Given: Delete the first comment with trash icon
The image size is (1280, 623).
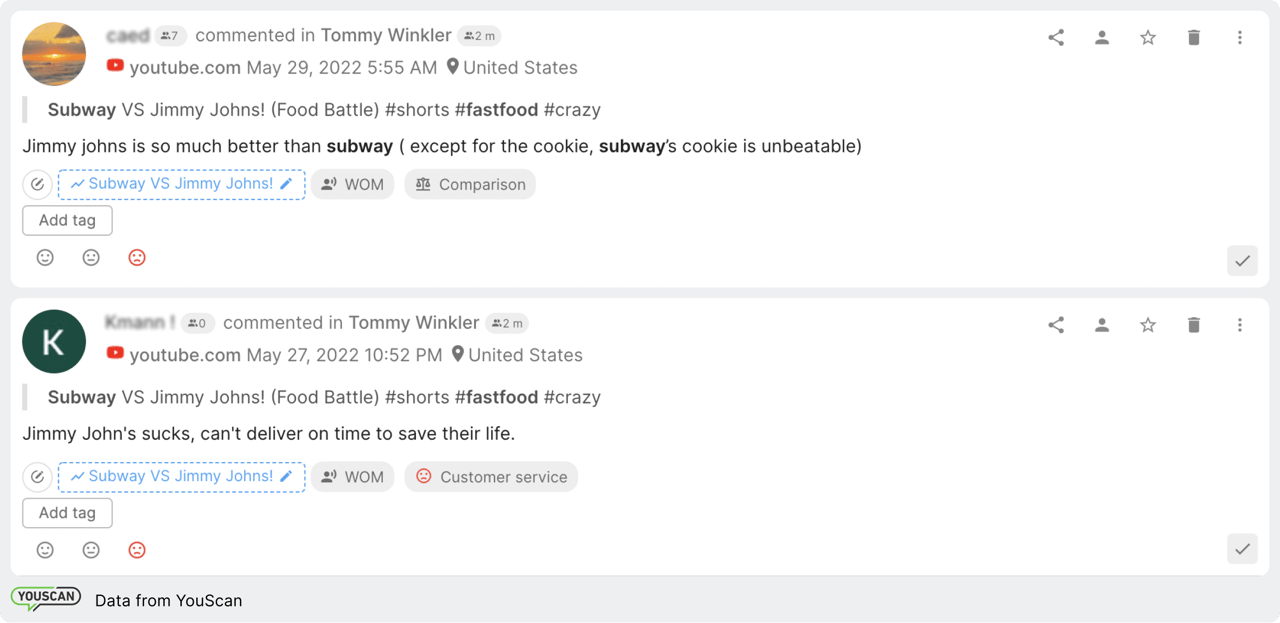Looking at the screenshot, I should click(x=1193, y=38).
